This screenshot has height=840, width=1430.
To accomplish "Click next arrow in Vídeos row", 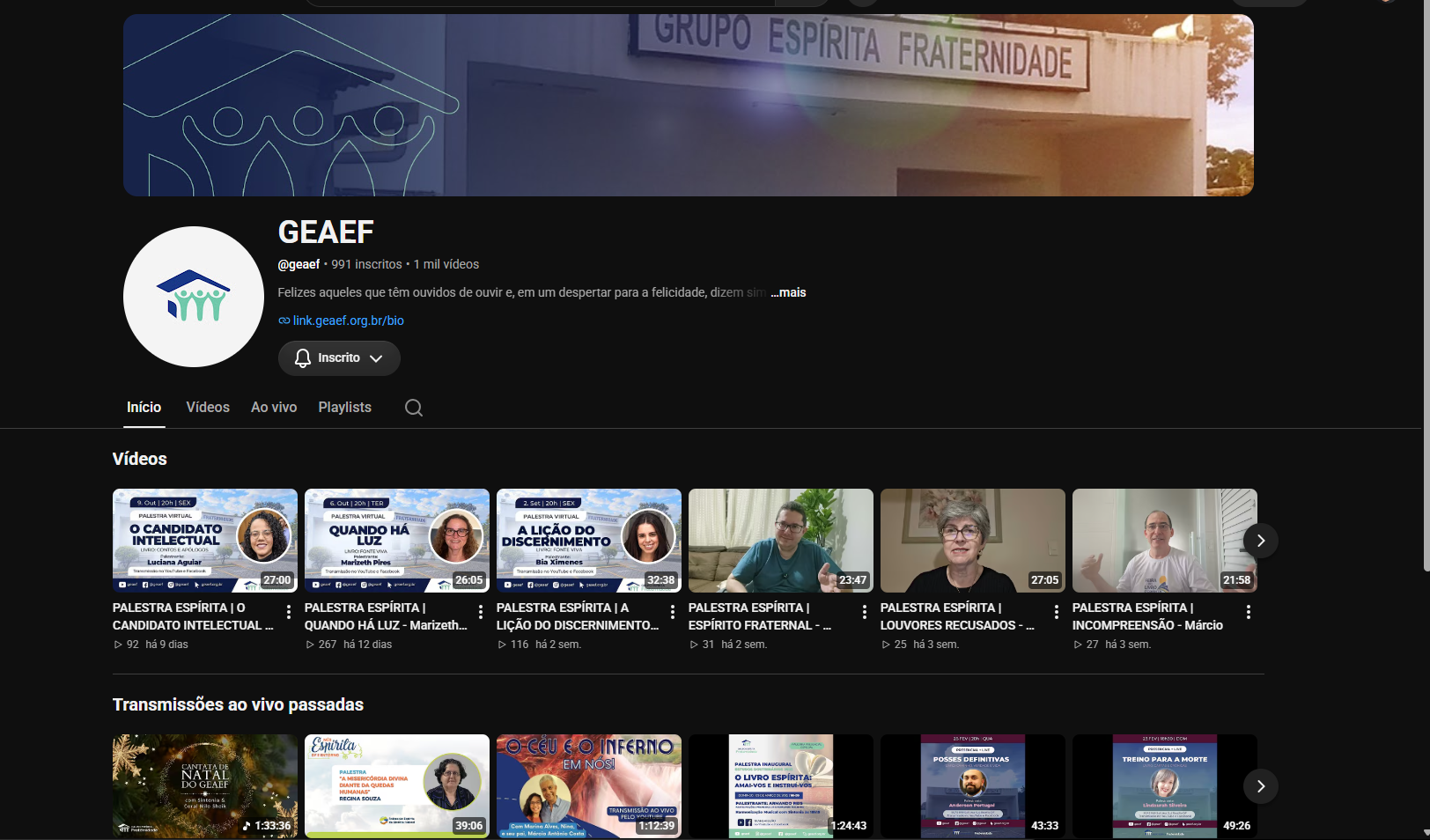I will pyautogui.click(x=1261, y=541).
